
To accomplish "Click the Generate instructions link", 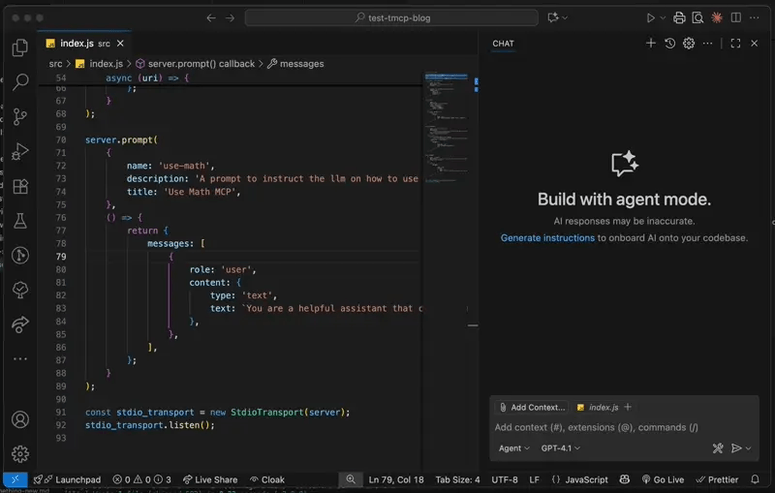I will coord(547,238).
